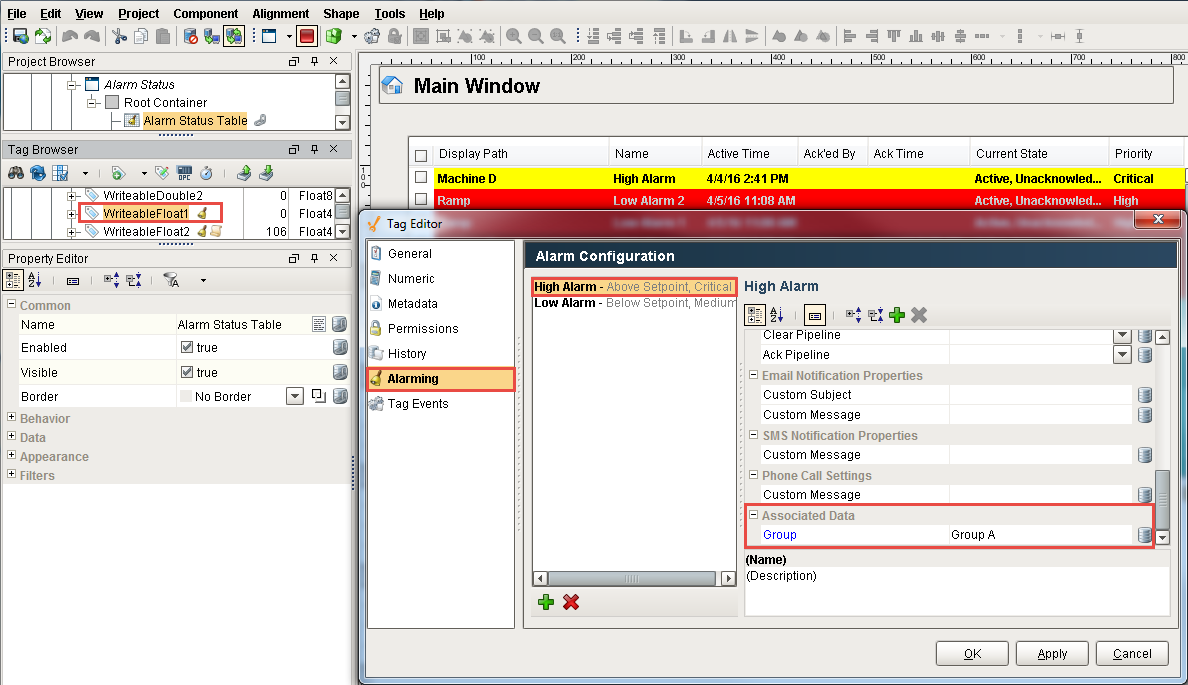Image resolution: width=1188 pixels, height=685 pixels.
Task: Click the alarm properties vertical scrollbar thumb
Action: point(1162,499)
